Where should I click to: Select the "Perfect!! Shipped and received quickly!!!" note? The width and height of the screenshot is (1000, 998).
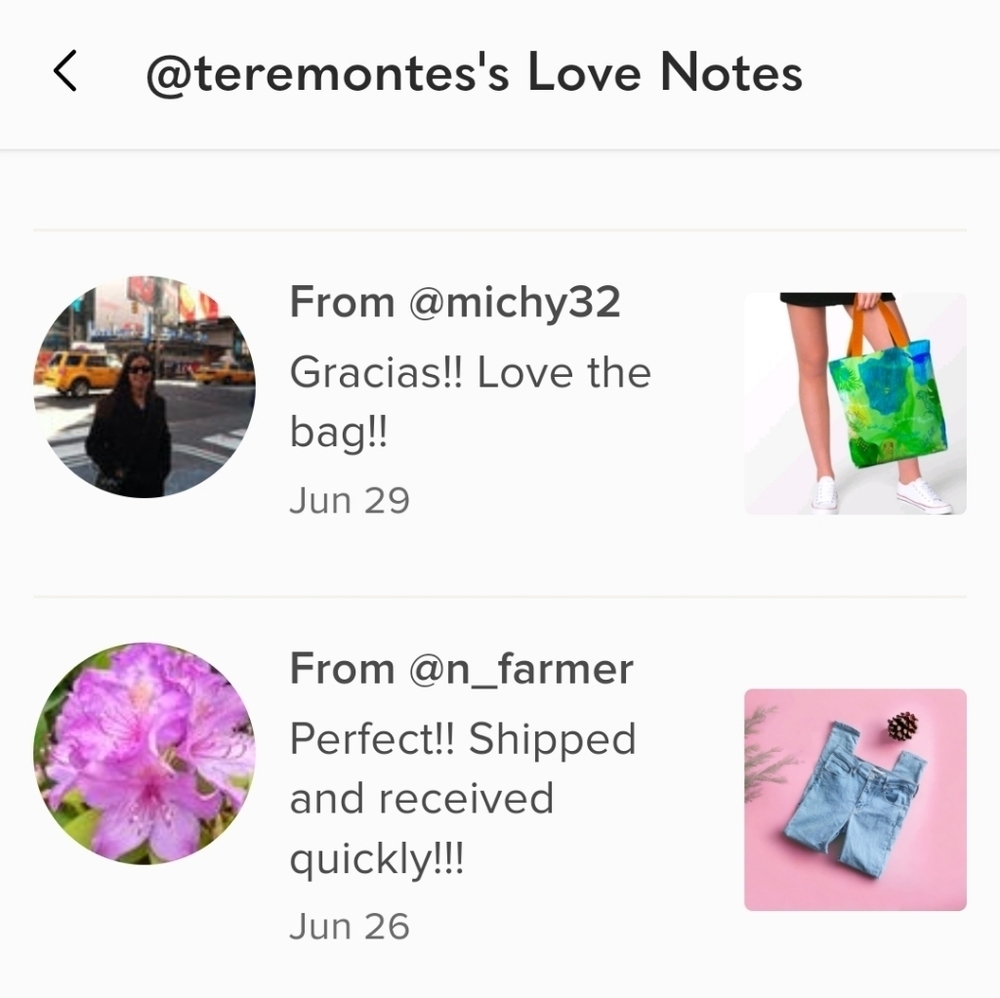pyautogui.click(x=463, y=798)
